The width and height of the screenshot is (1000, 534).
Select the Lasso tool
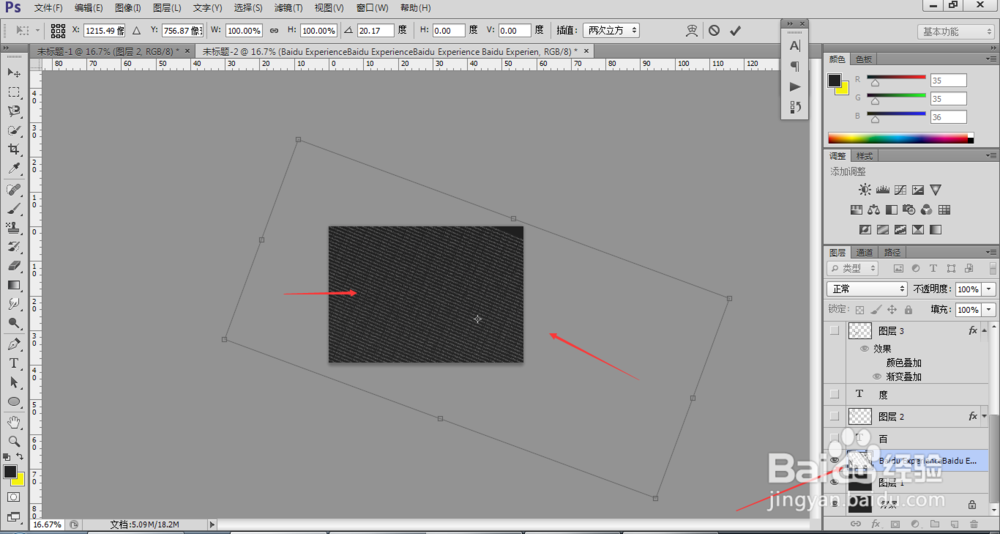[14, 111]
